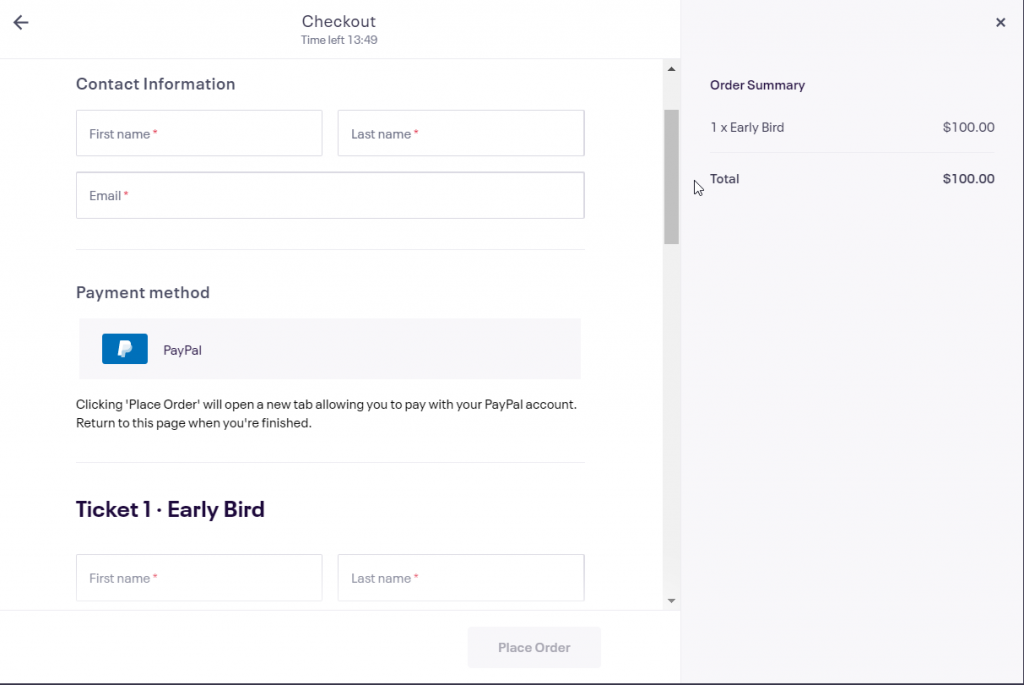Click the vertical scrollbar thumb
The height and width of the screenshot is (685, 1024).
click(671, 177)
